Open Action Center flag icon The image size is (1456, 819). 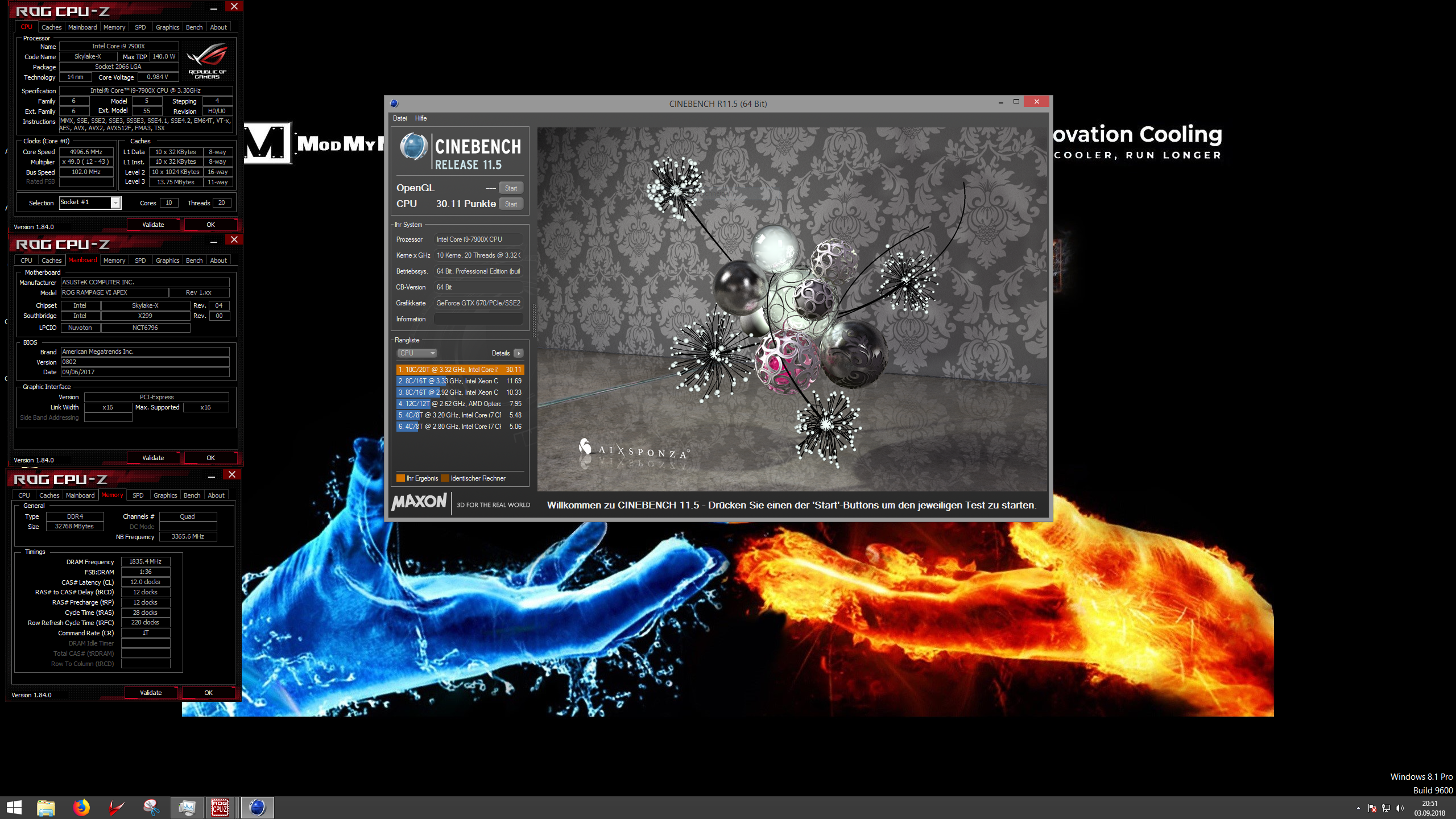1372,808
